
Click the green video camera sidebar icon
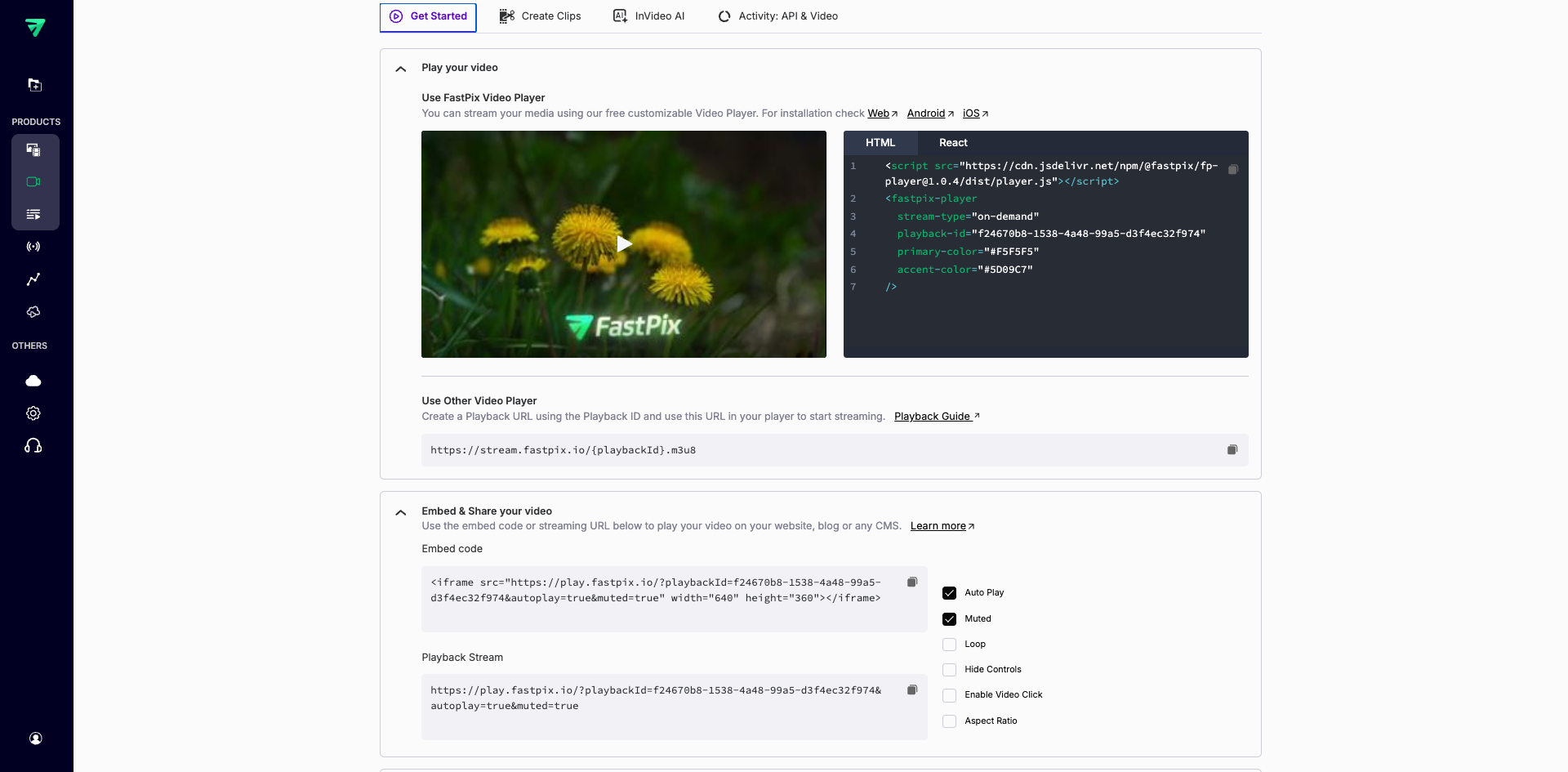coord(33,182)
